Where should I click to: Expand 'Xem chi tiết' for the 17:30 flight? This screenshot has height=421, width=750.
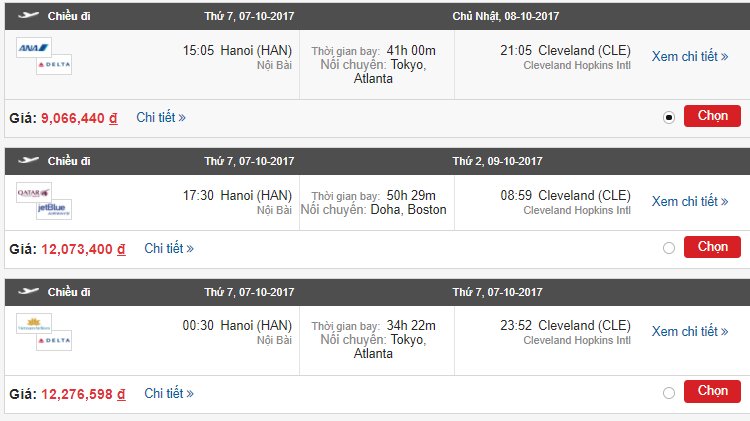(690, 202)
